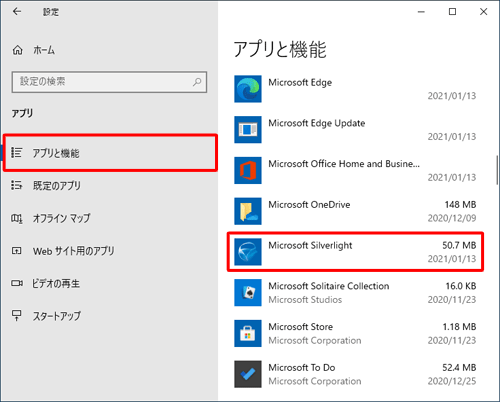Select the Microsoft Edge Update entry name

(x=317, y=123)
